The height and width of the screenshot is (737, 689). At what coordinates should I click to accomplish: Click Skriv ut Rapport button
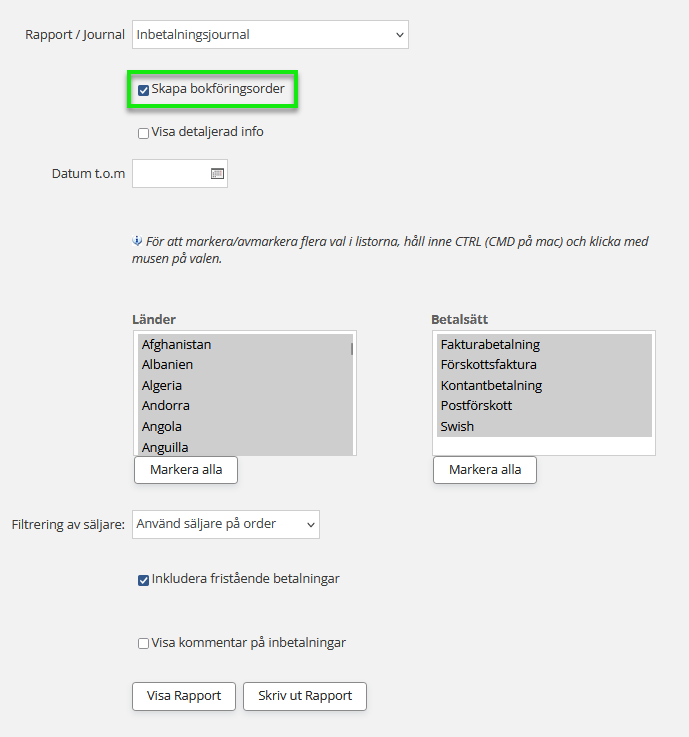(305, 696)
